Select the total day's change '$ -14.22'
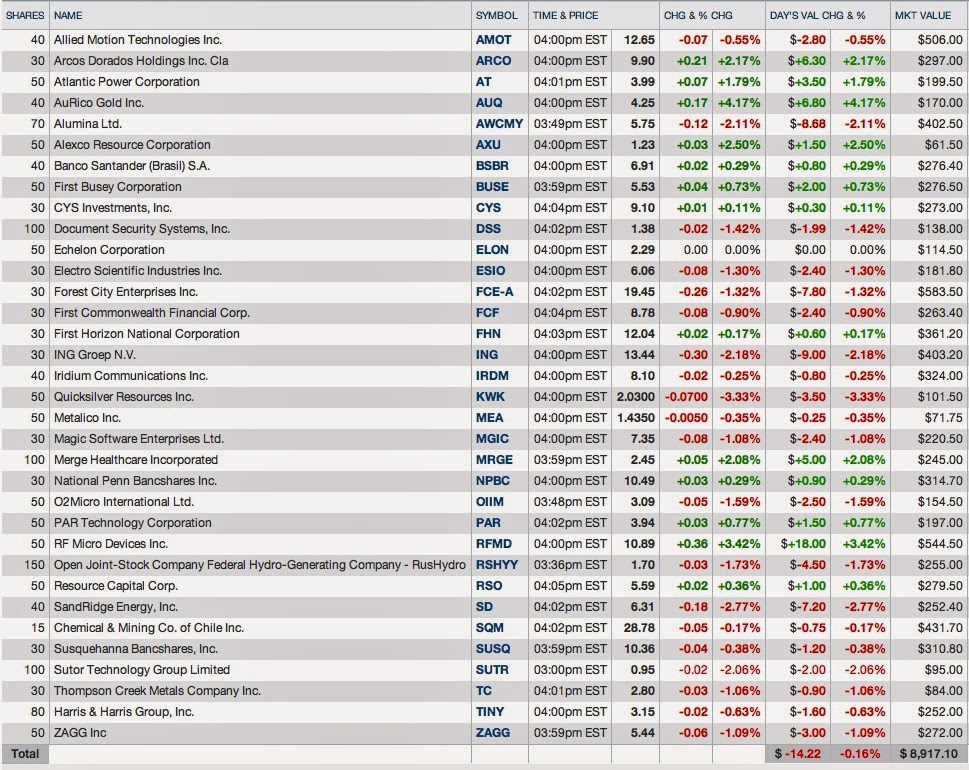The image size is (969, 770). 798,754
